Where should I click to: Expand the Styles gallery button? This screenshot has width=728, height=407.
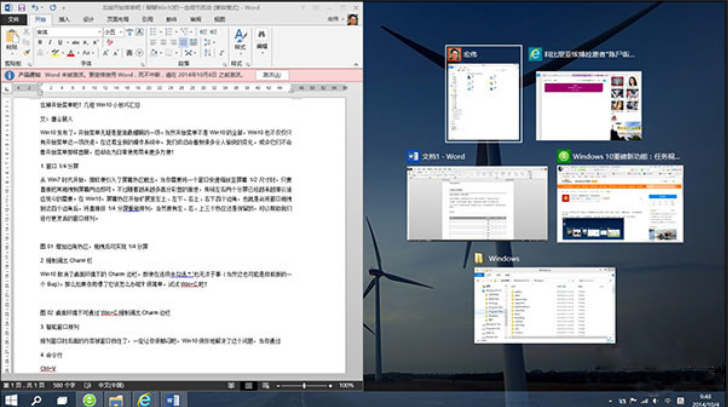[240, 41]
